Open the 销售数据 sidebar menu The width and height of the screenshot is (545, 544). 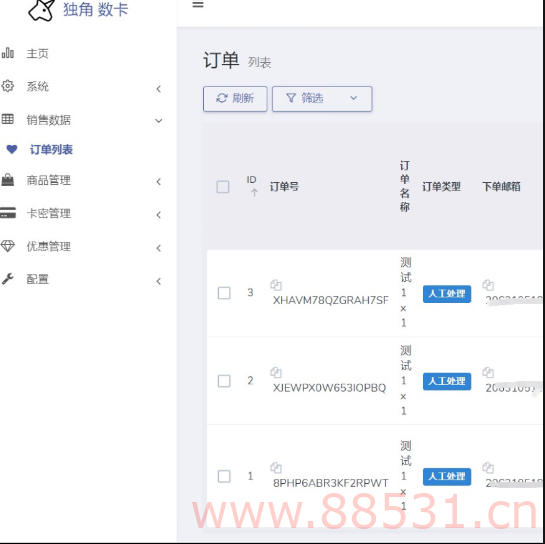(x=49, y=120)
